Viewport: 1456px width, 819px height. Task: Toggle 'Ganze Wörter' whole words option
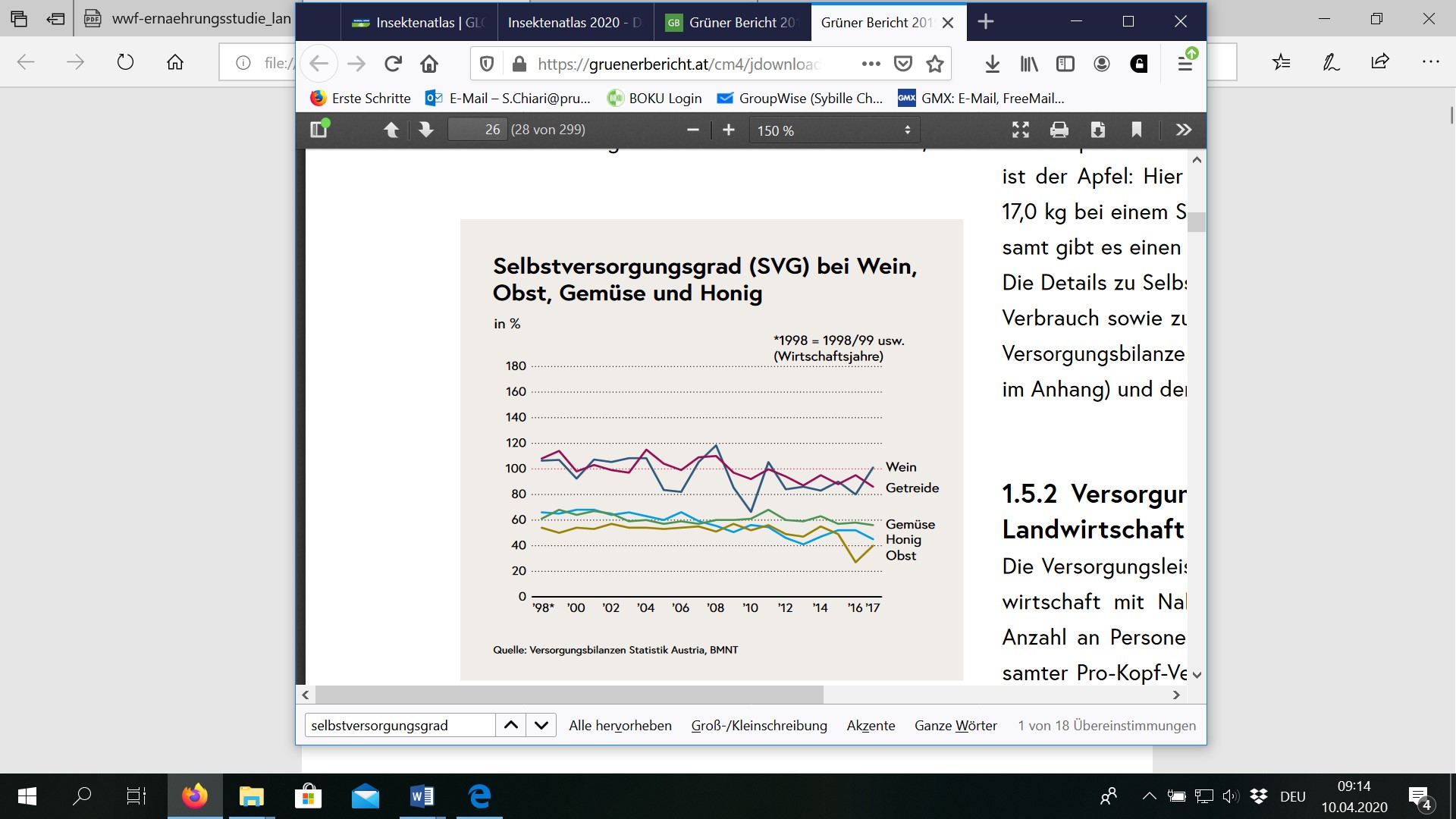pyautogui.click(x=955, y=726)
